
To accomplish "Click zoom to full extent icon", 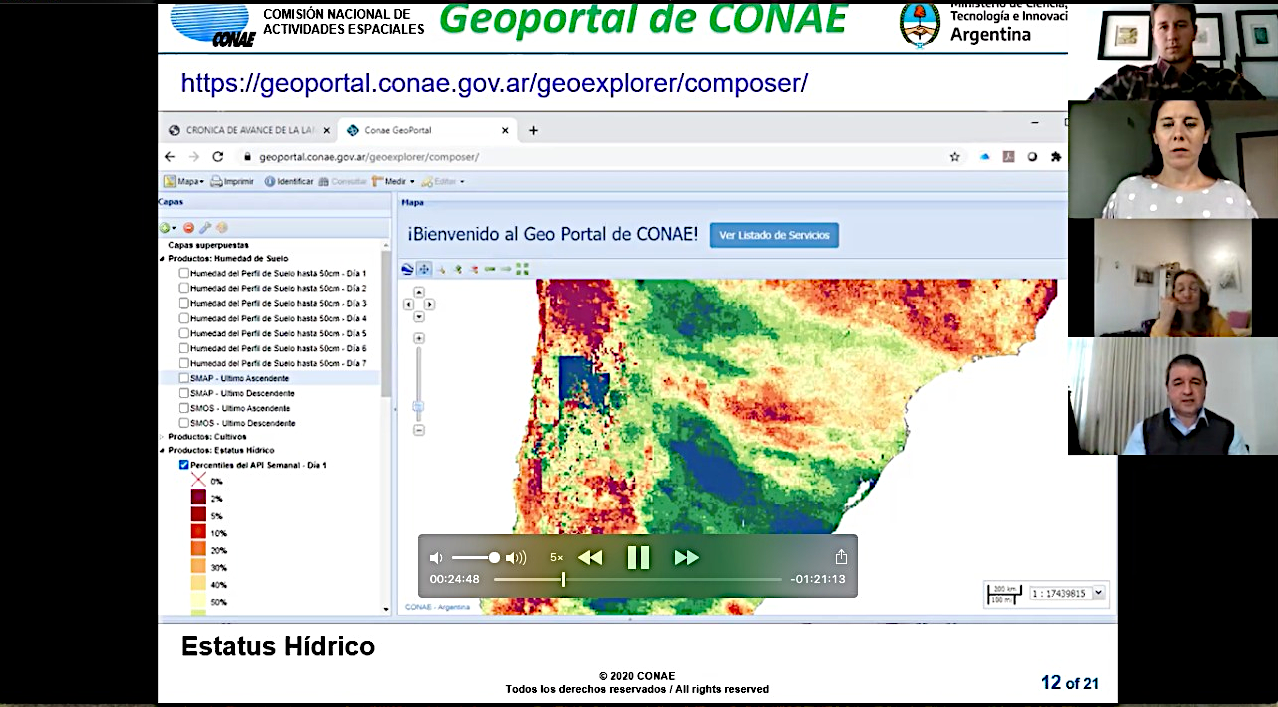I will pyautogui.click(x=522, y=269).
